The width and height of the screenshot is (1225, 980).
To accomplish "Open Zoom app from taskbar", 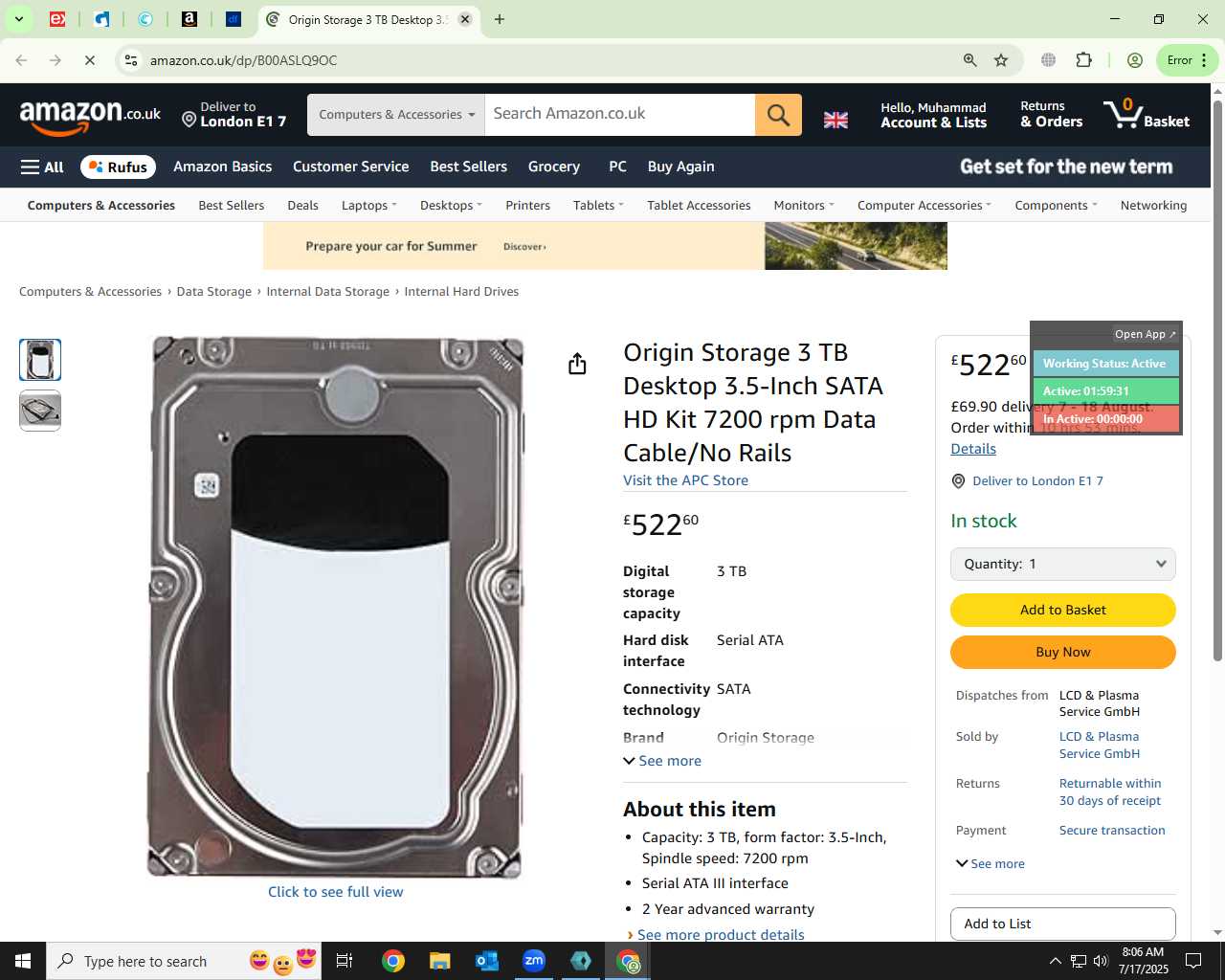I will tap(534, 961).
